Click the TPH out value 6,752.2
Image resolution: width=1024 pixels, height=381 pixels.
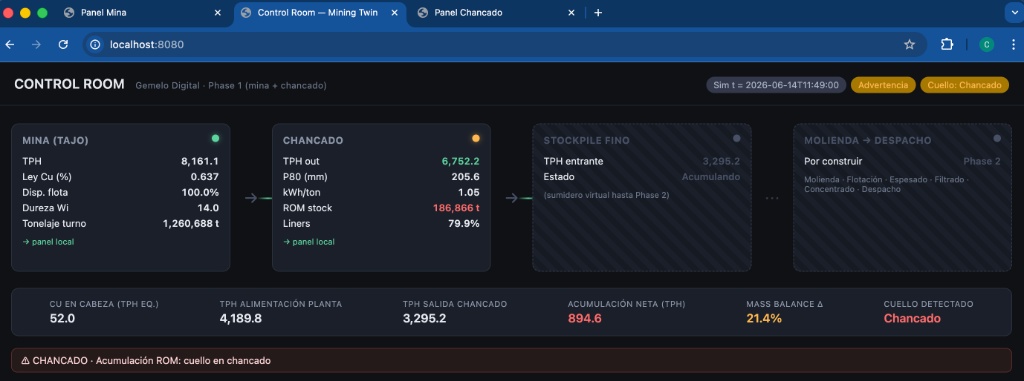pos(461,161)
